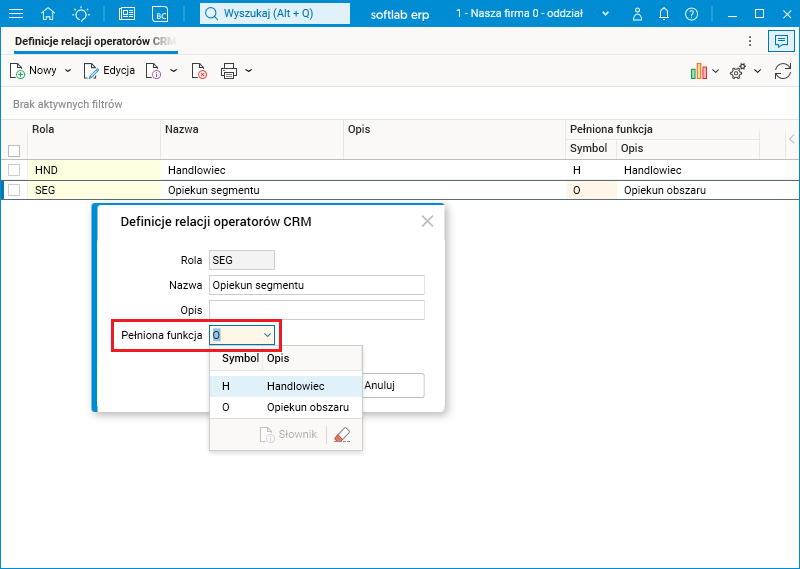This screenshot has height=569, width=800.
Task: Open the notifications bell
Action: pyautogui.click(x=664, y=14)
